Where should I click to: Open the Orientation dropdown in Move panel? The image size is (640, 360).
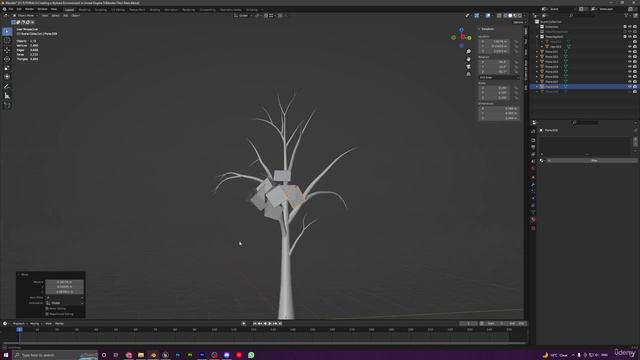pyautogui.click(x=64, y=303)
